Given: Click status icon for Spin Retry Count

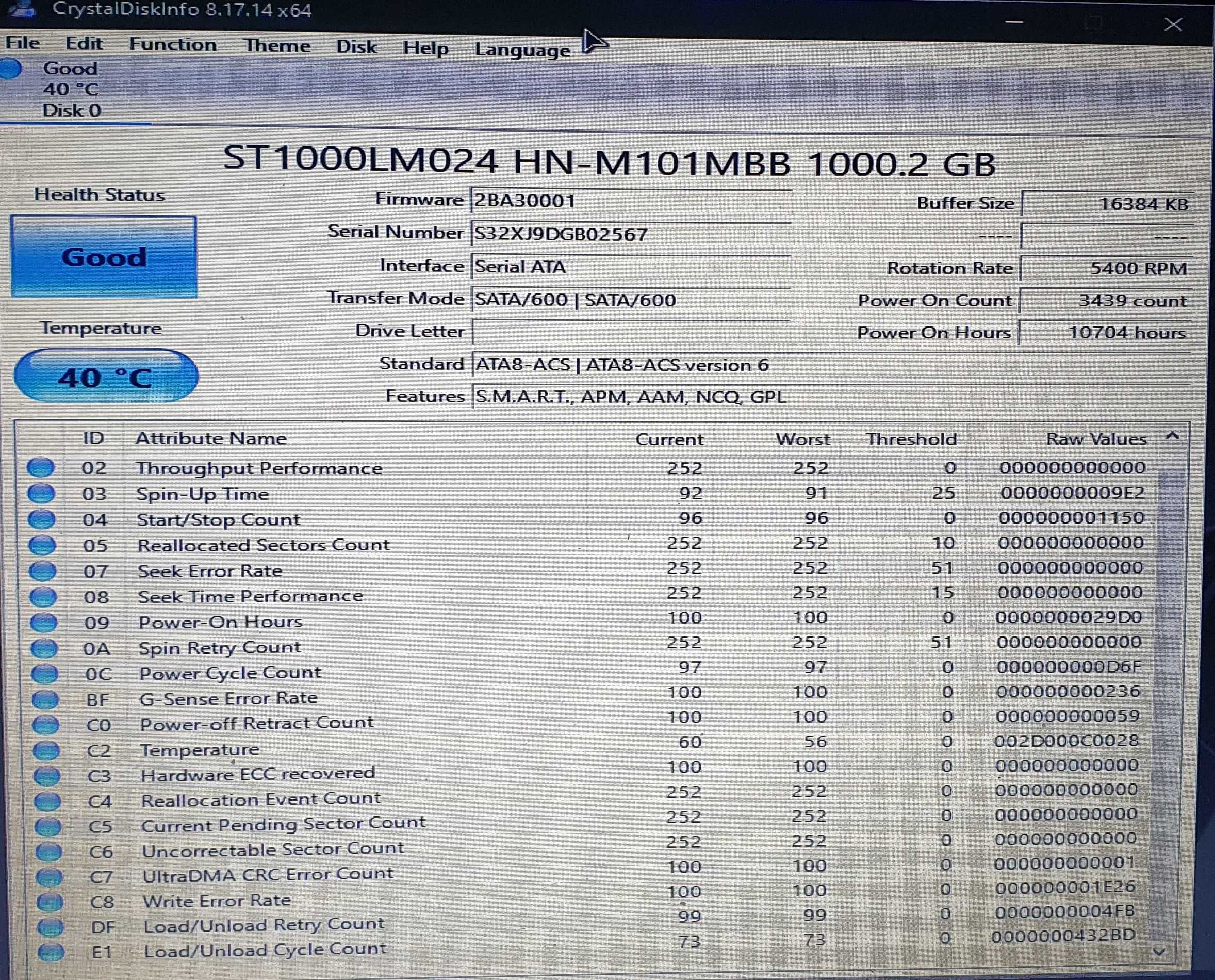Looking at the screenshot, I should (44, 648).
